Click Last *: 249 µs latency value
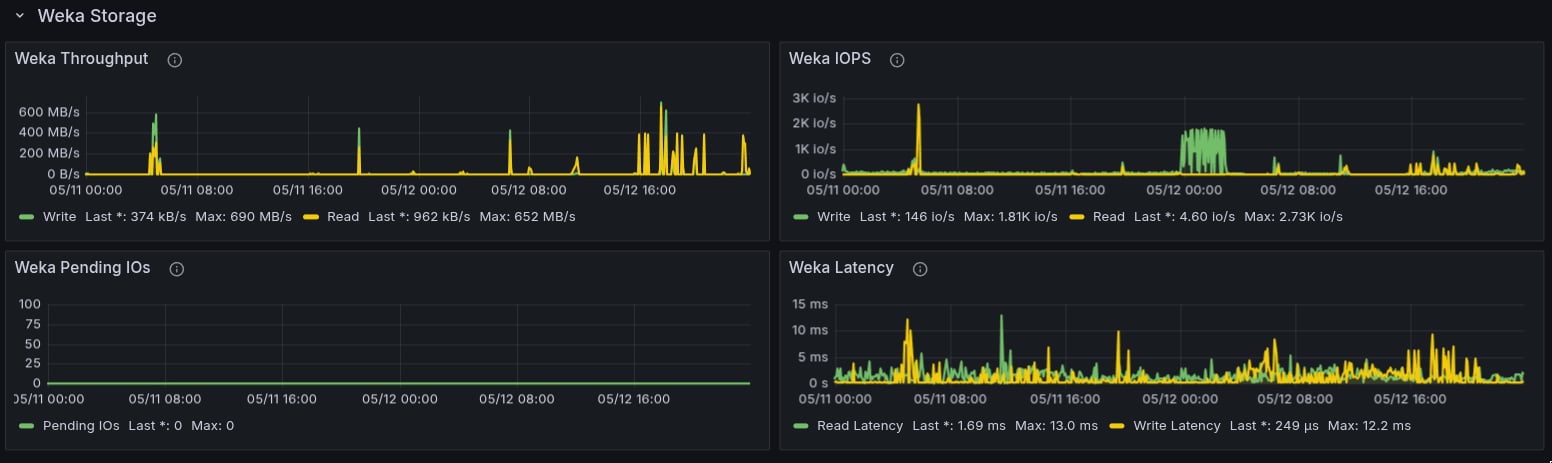This screenshot has width=1552, height=463. tap(1274, 426)
